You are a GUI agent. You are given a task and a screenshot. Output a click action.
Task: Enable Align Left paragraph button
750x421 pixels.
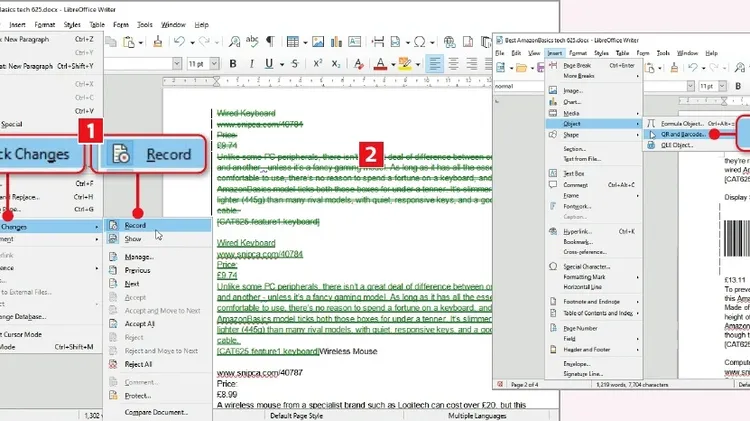click(x=435, y=64)
